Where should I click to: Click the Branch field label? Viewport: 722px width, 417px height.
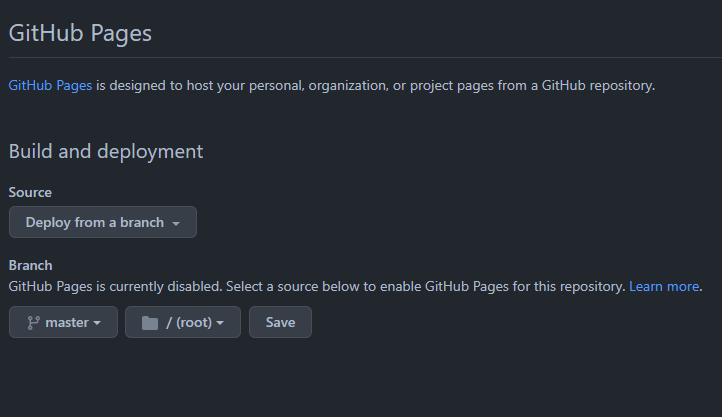pyautogui.click(x=30, y=266)
